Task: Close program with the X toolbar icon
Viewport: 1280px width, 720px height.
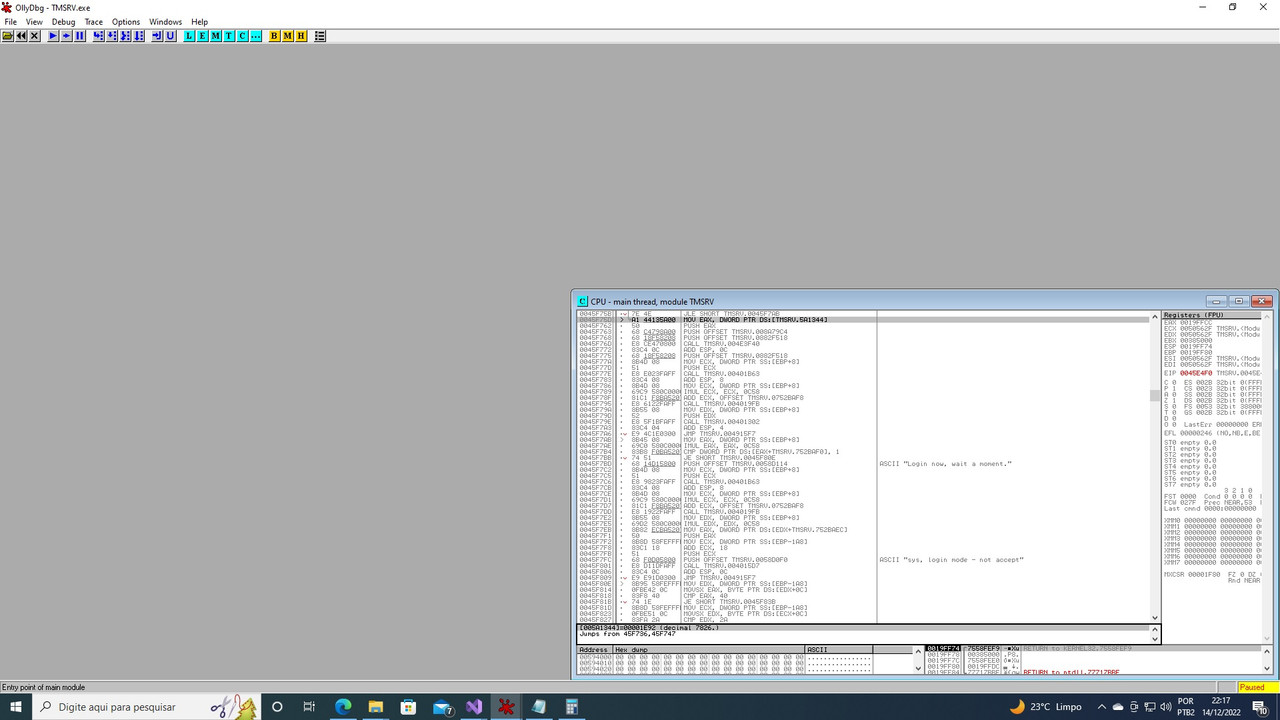Action: pos(34,36)
